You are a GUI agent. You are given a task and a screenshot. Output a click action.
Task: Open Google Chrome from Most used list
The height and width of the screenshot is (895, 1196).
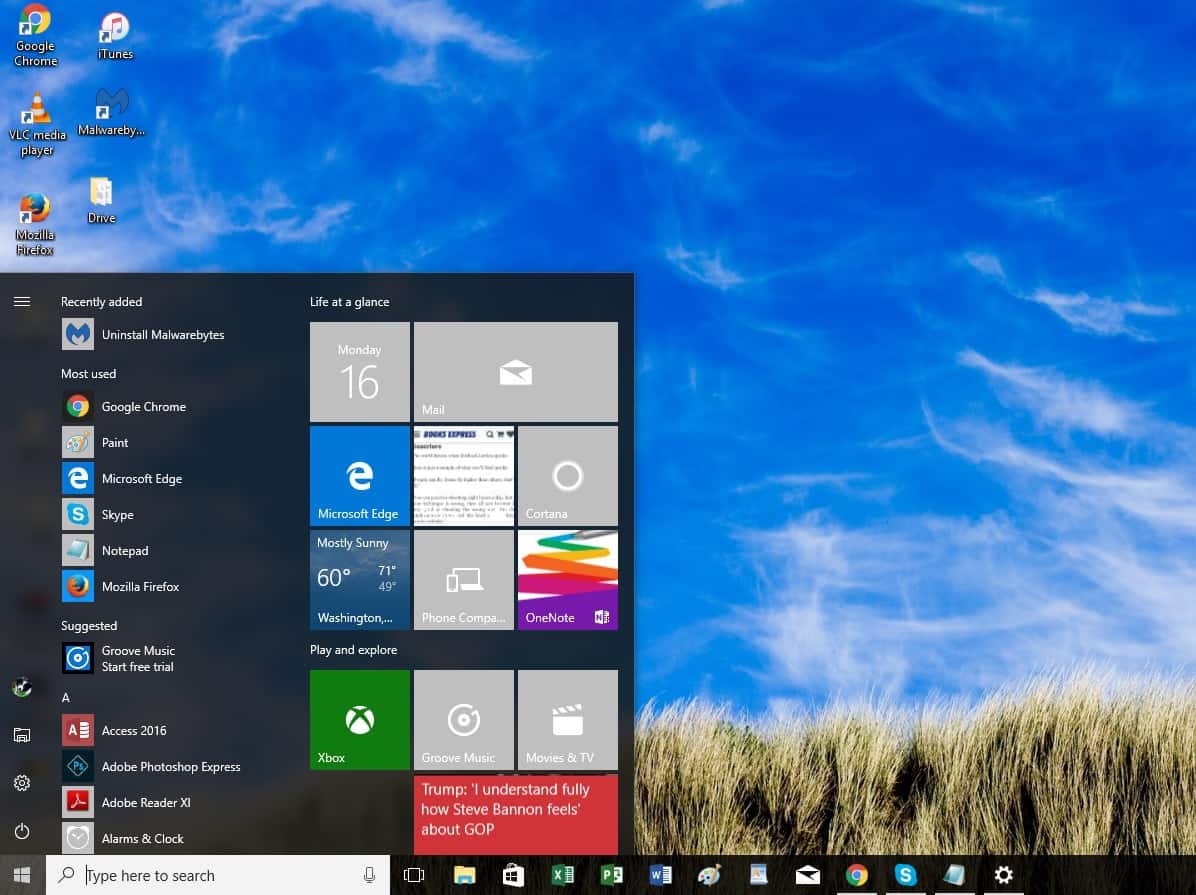(x=143, y=407)
